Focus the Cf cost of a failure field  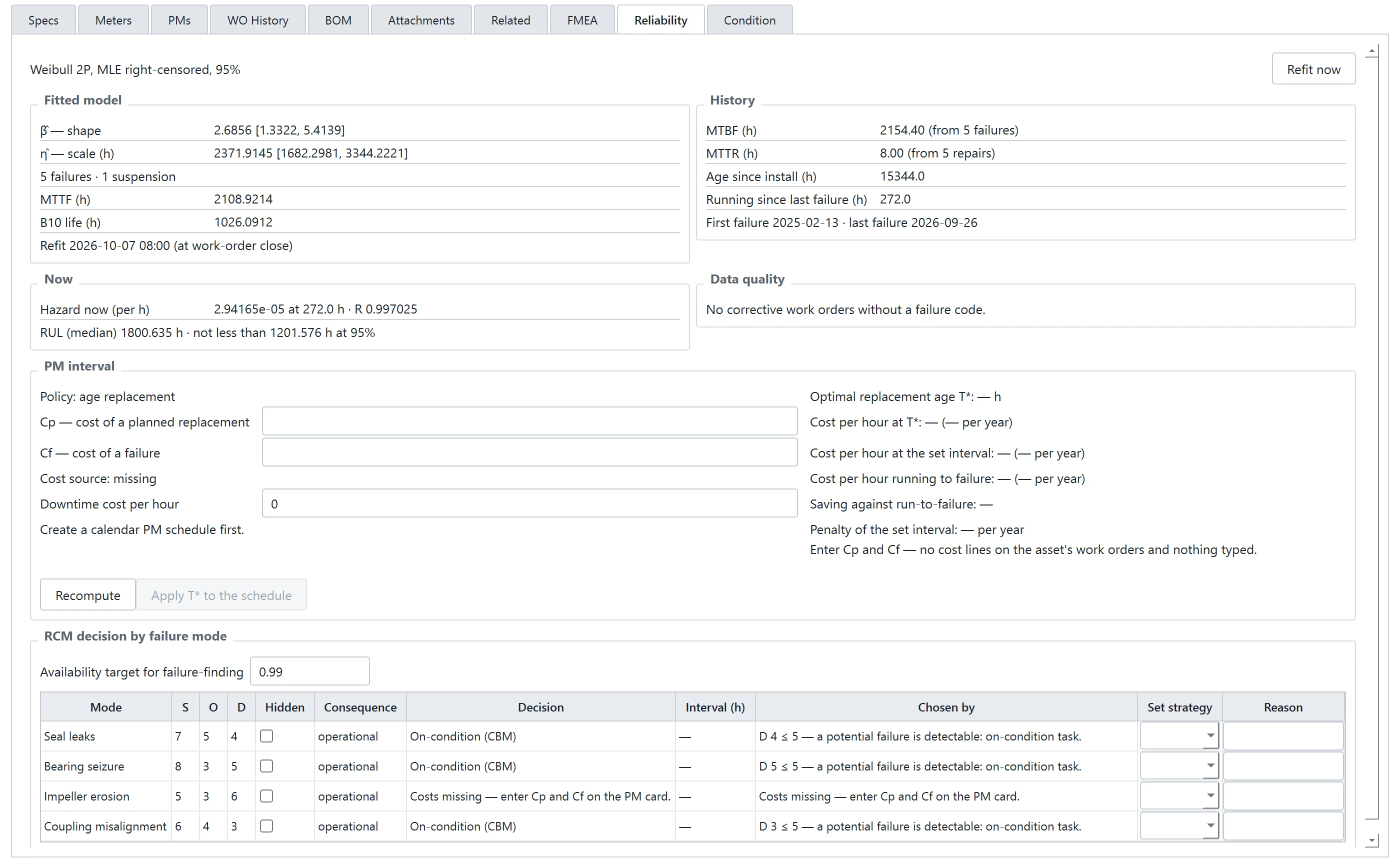529,452
